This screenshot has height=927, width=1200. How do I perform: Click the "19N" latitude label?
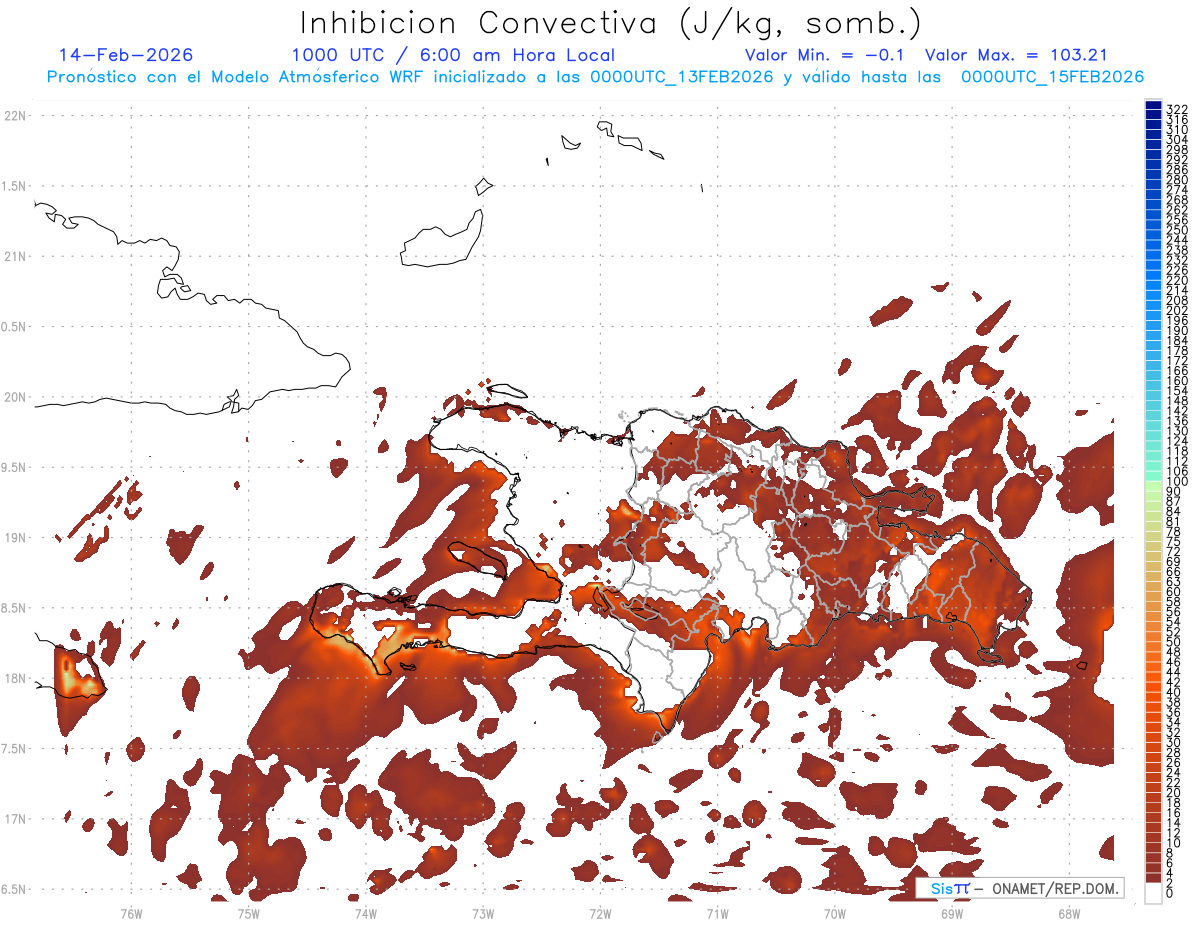14,538
